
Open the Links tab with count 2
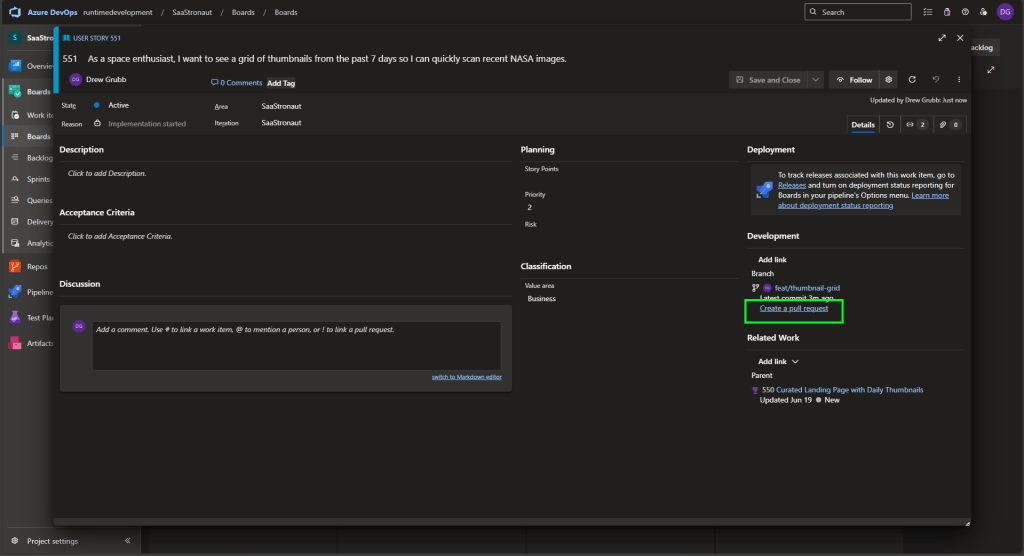point(916,125)
